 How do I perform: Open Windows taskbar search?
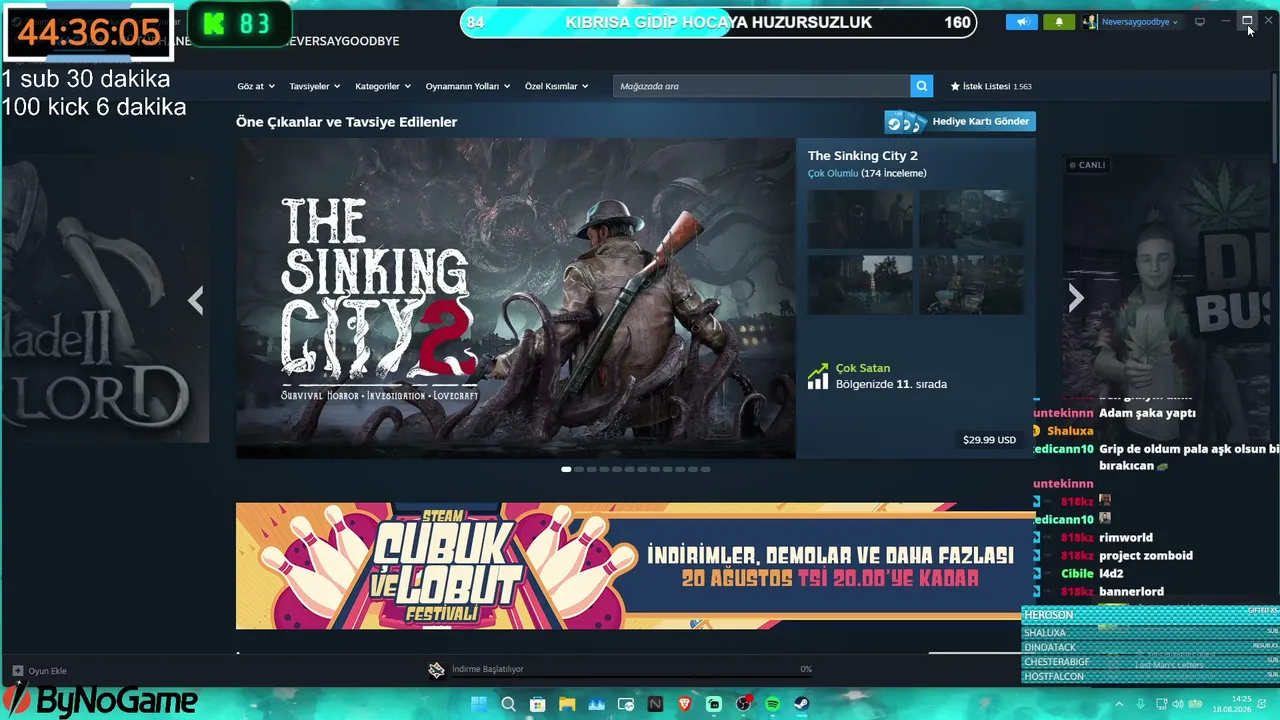508,704
